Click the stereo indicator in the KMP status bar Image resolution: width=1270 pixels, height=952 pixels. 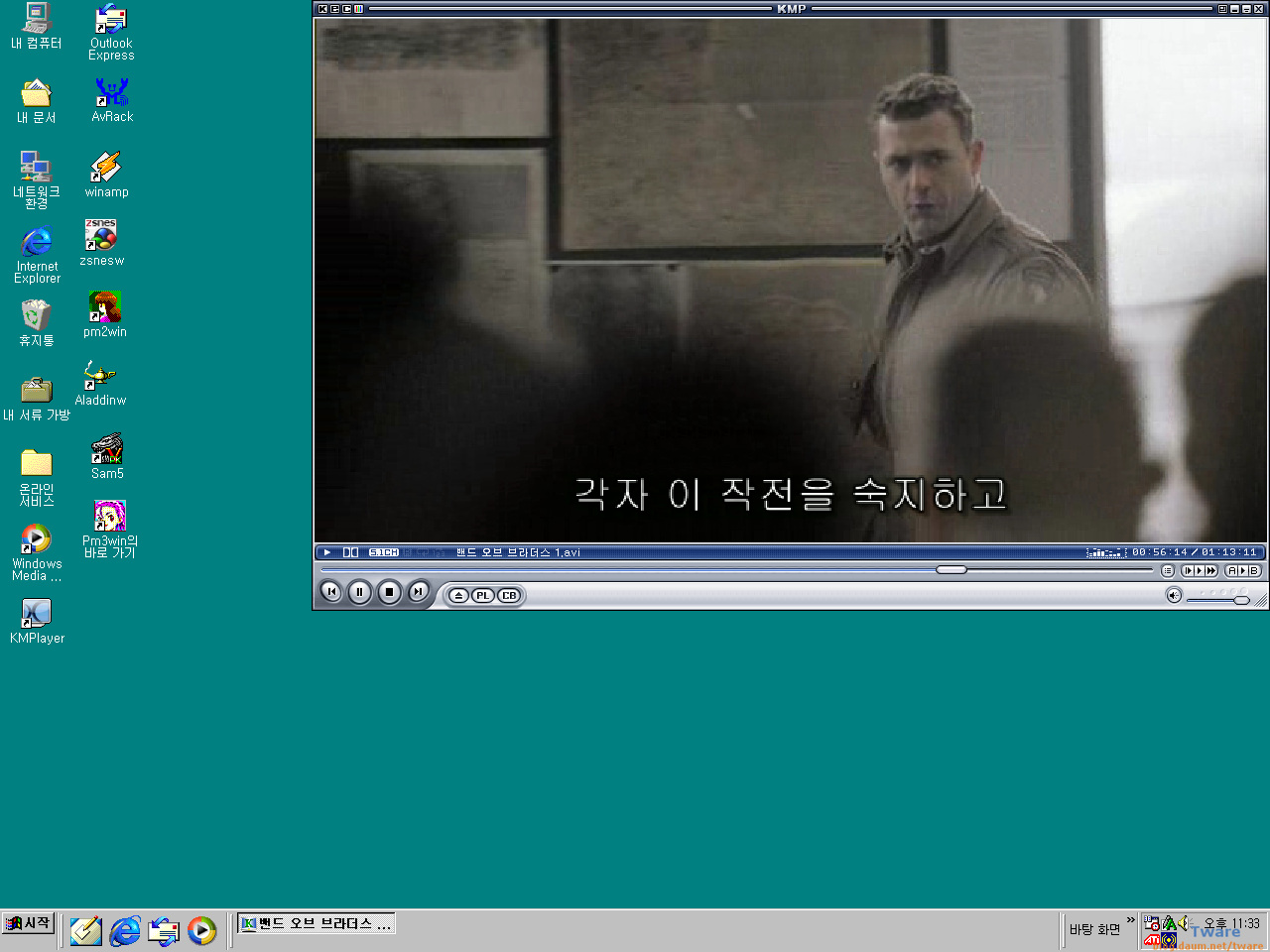click(x=350, y=552)
